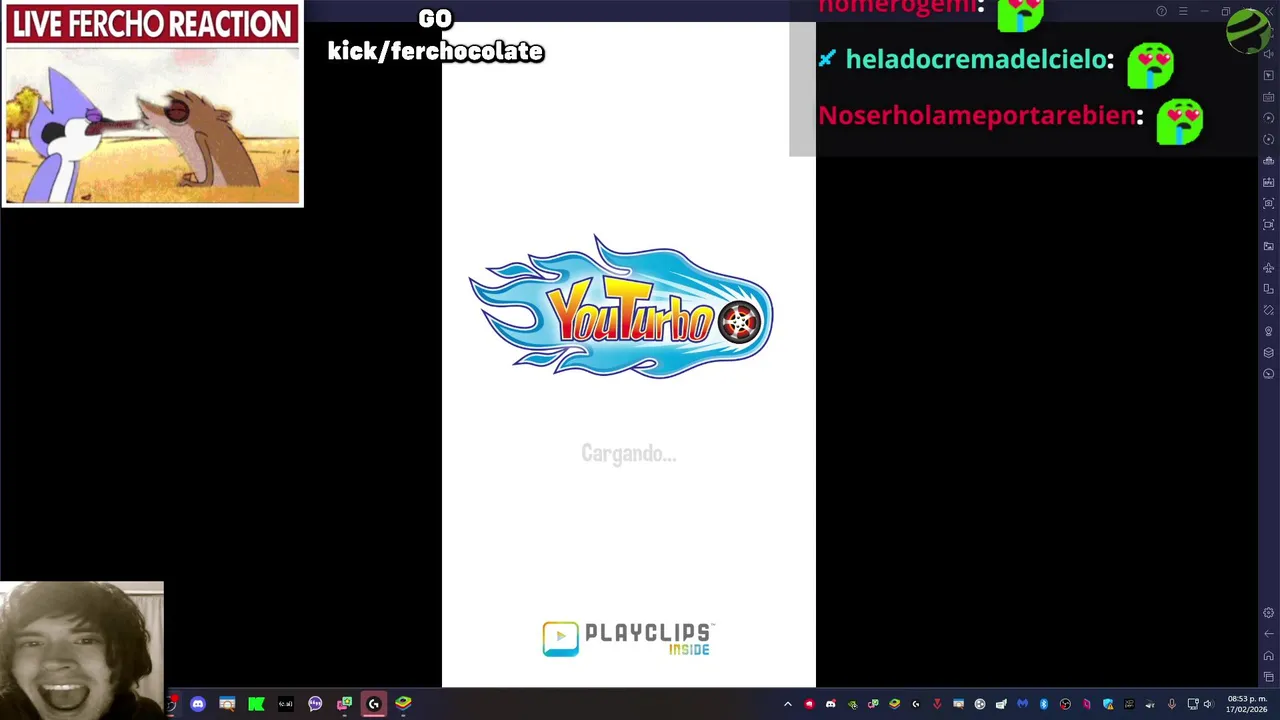Open BlueStacks icon on the taskbar
The height and width of the screenshot is (720, 1280).
point(403,704)
